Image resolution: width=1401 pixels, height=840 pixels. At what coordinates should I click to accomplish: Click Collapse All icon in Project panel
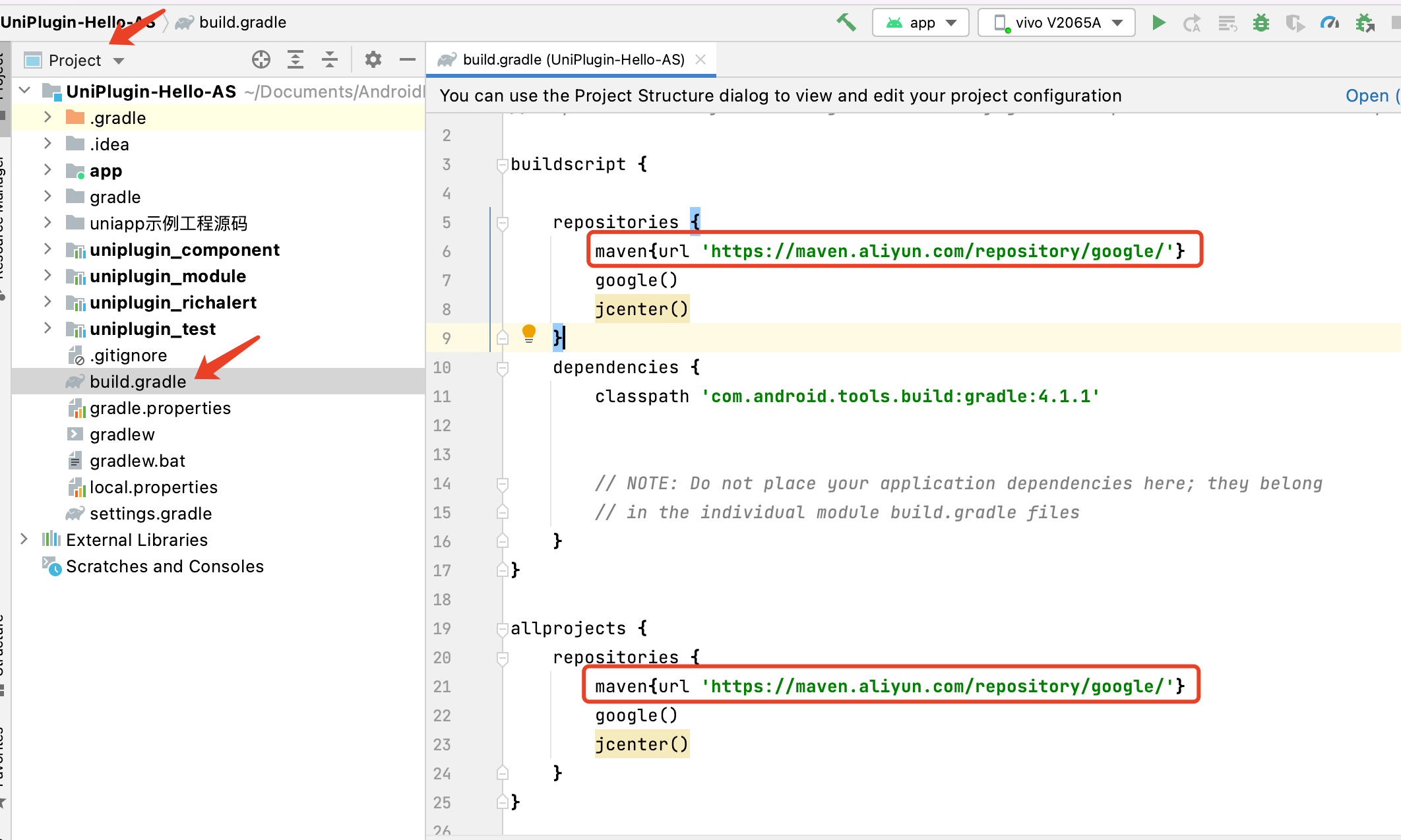pyautogui.click(x=330, y=60)
